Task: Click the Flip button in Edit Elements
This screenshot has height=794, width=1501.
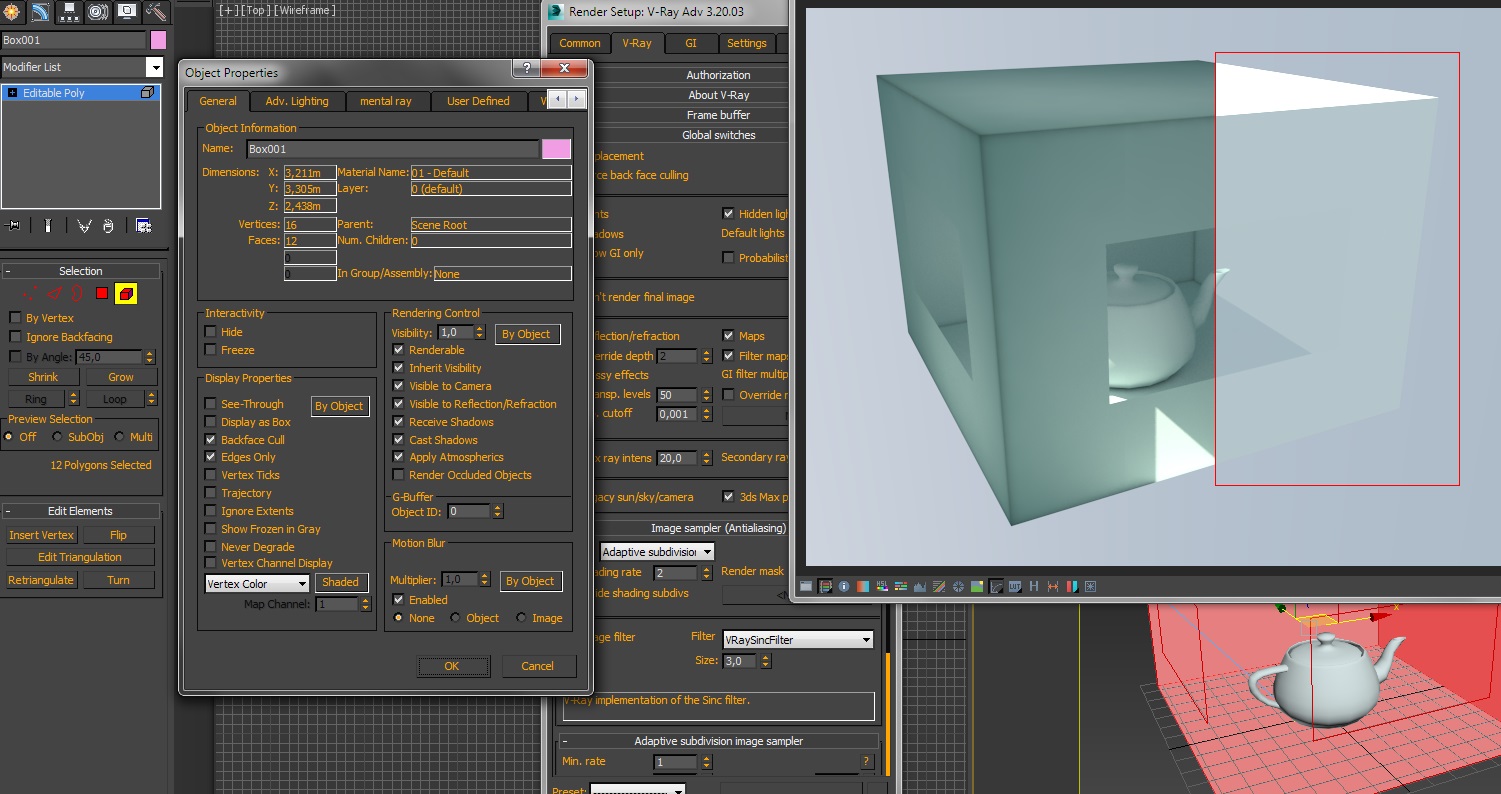Action: tap(118, 535)
